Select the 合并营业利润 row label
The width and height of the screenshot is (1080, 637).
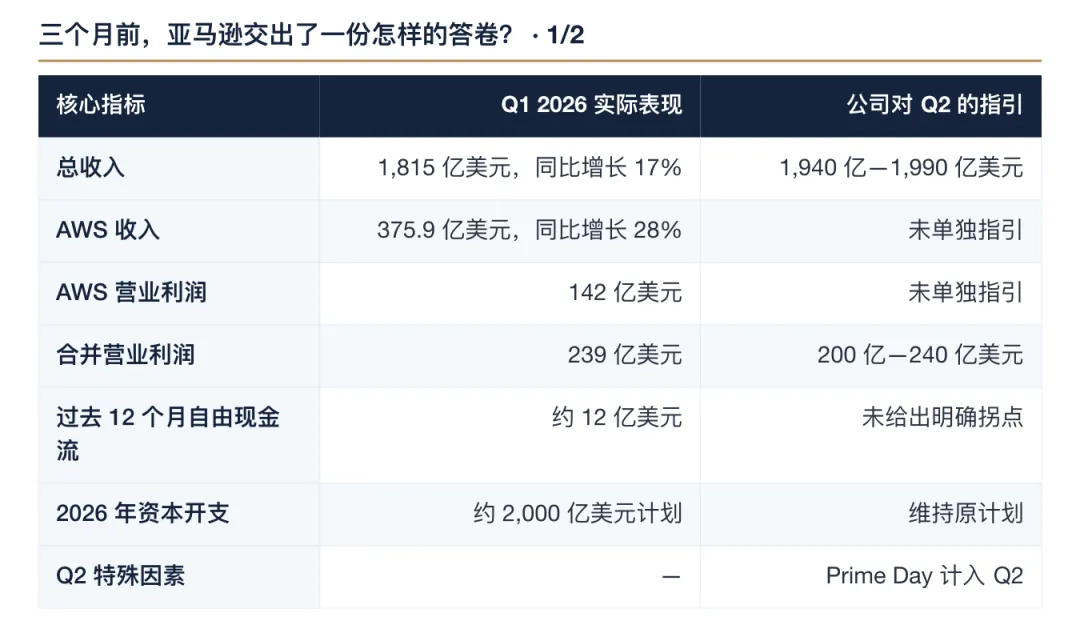125,355
